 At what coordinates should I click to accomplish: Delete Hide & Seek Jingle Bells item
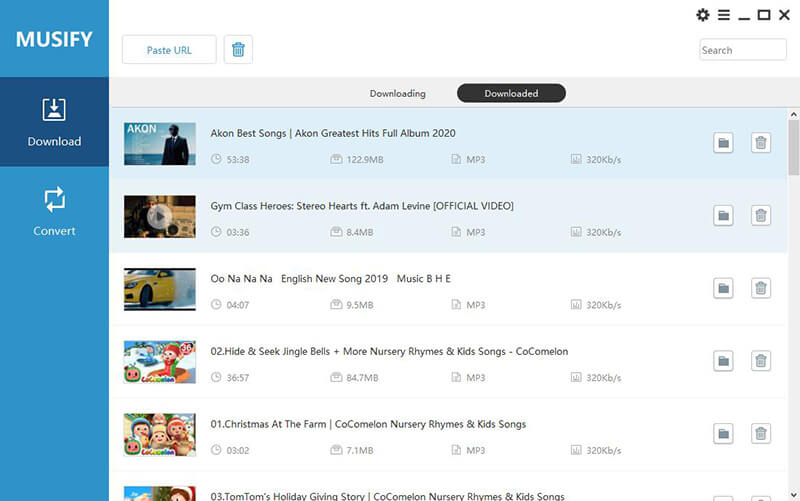coord(761,361)
